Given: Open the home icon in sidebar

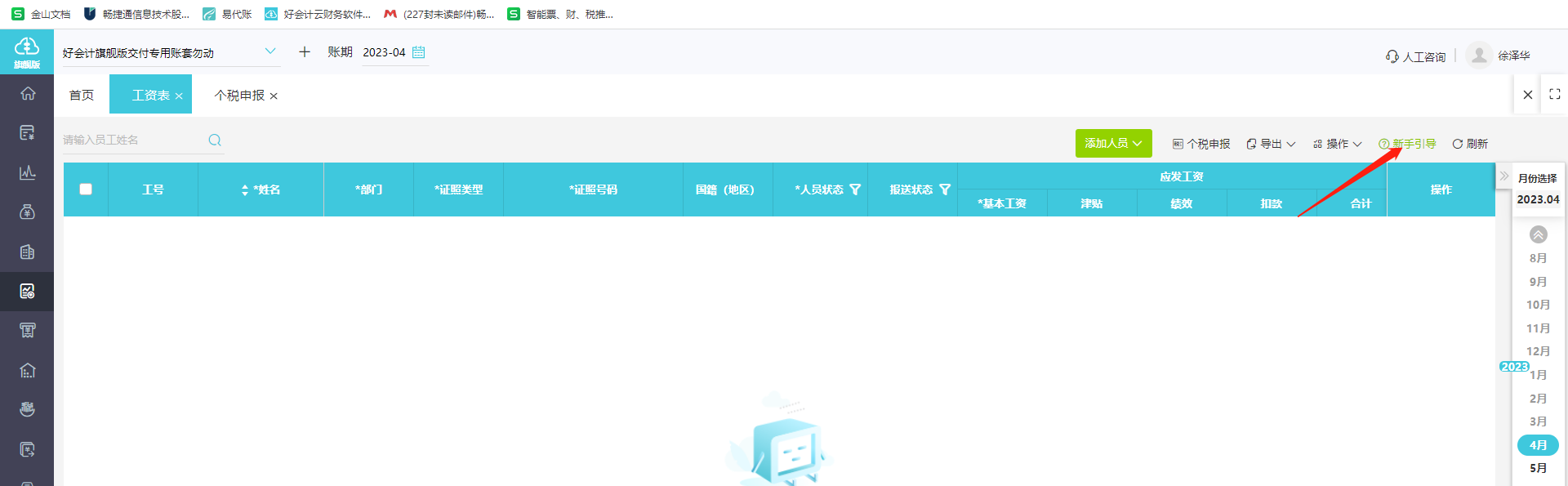Looking at the screenshot, I should pyautogui.click(x=27, y=93).
